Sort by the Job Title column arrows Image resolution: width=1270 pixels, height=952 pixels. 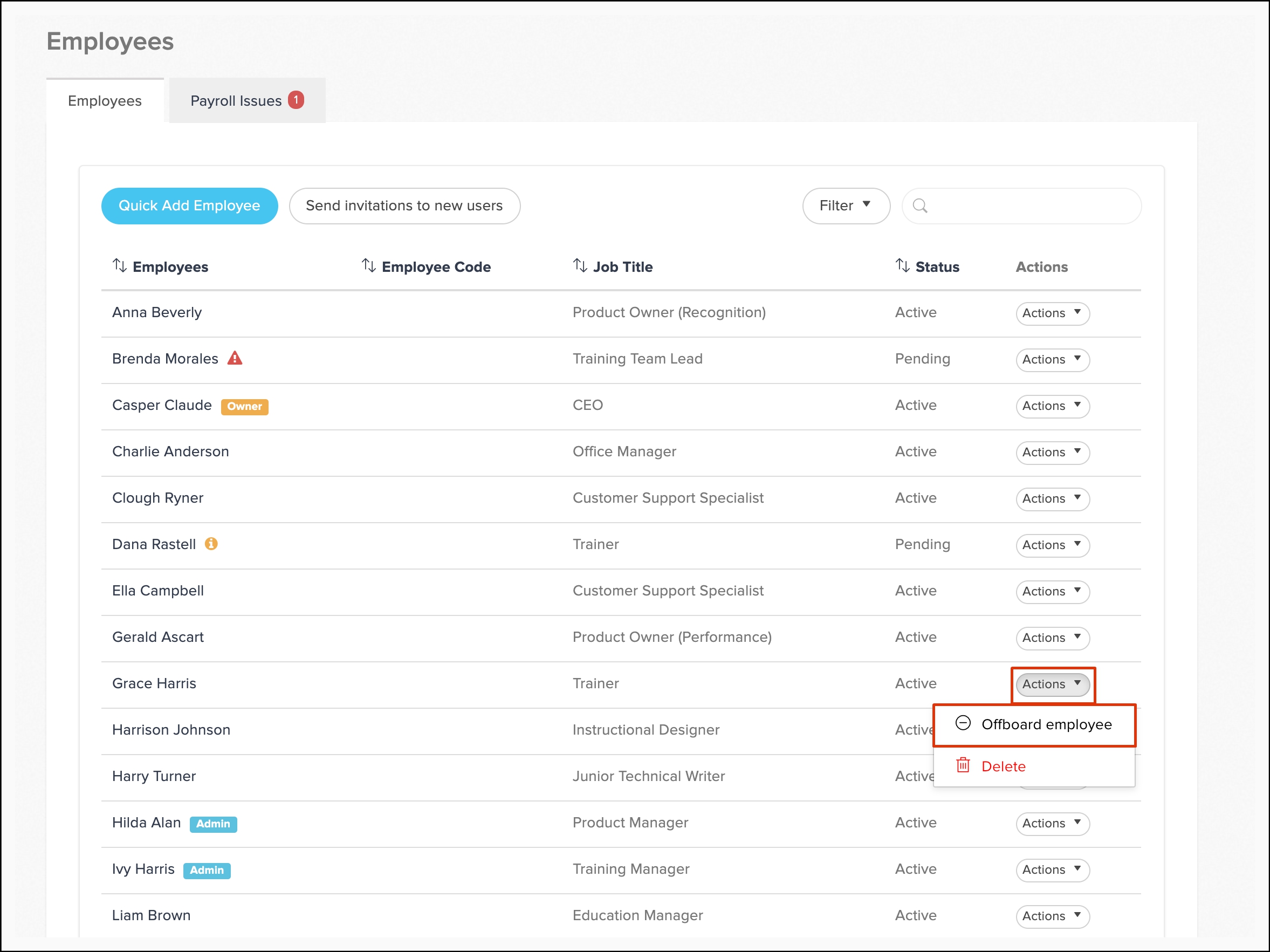coord(580,266)
